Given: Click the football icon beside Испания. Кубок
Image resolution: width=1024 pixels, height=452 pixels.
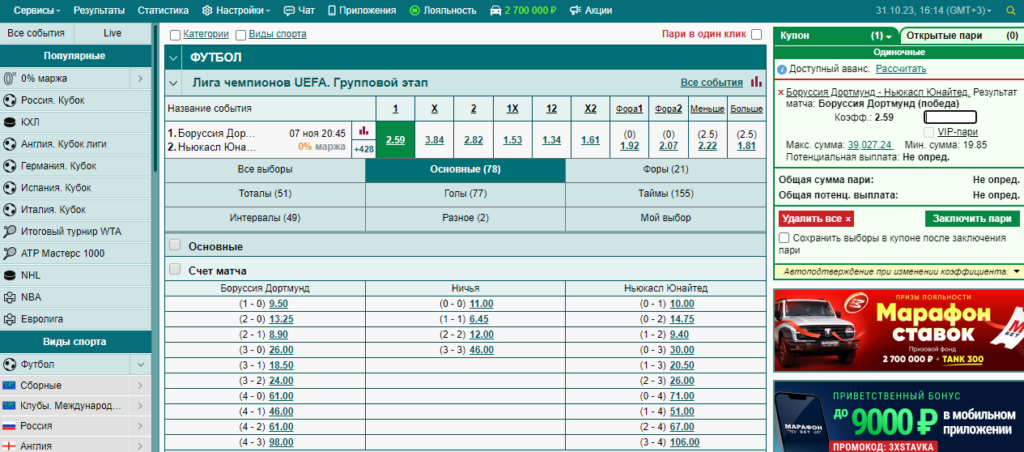Looking at the screenshot, I should [9, 188].
